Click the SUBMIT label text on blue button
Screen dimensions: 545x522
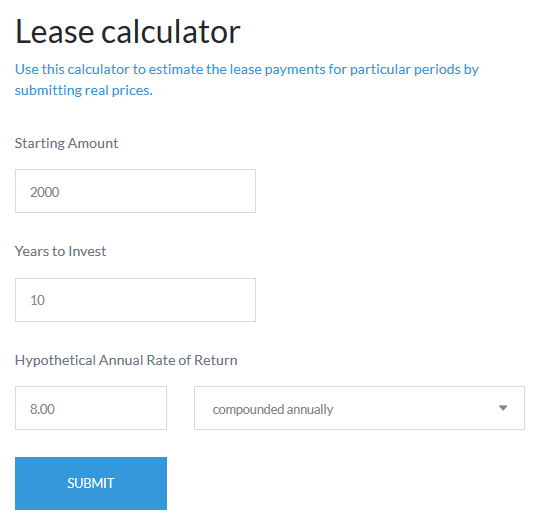tap(91, 483)
